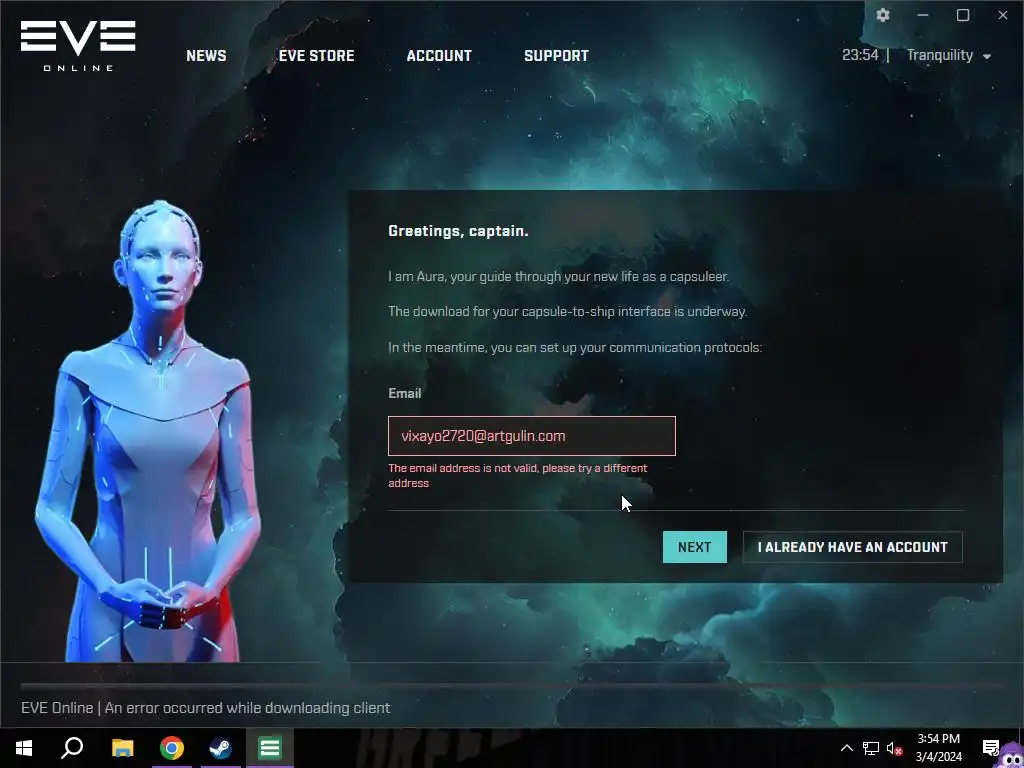Click the Greetings, captain heading
Screen dimensions: 1024x768
458,231
